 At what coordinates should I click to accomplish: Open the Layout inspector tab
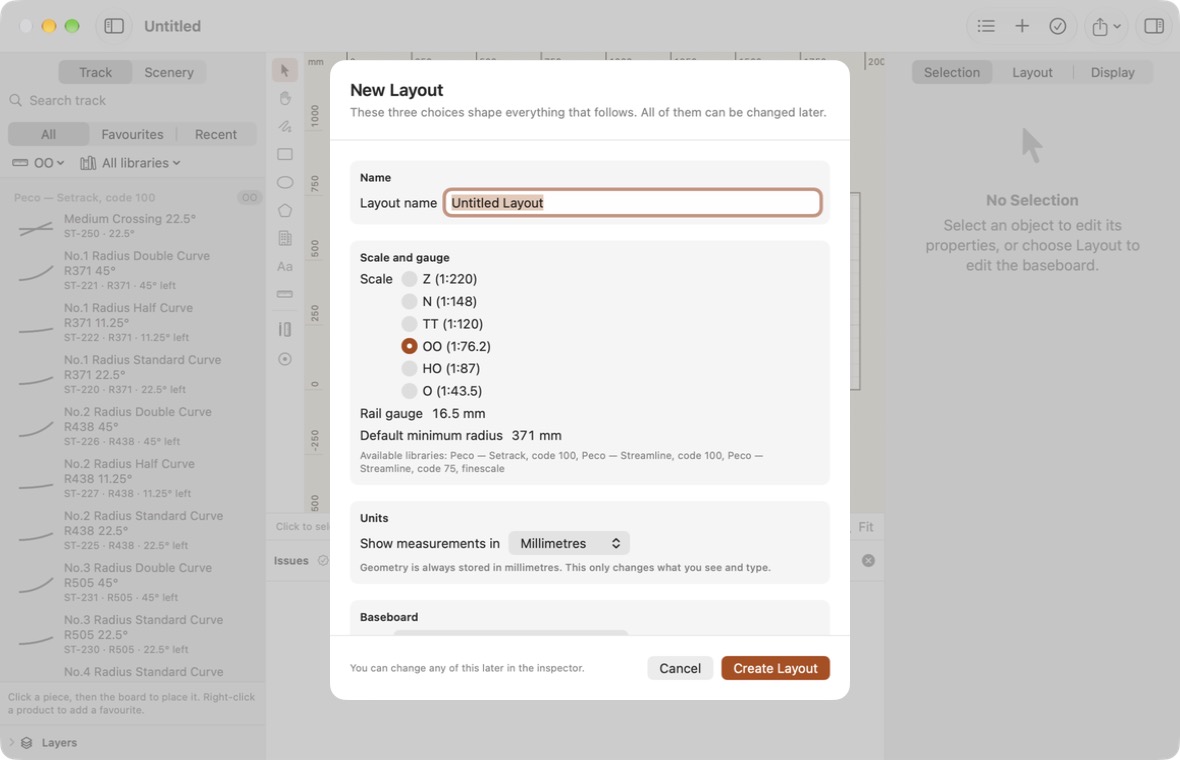[x=1032, y=72]
